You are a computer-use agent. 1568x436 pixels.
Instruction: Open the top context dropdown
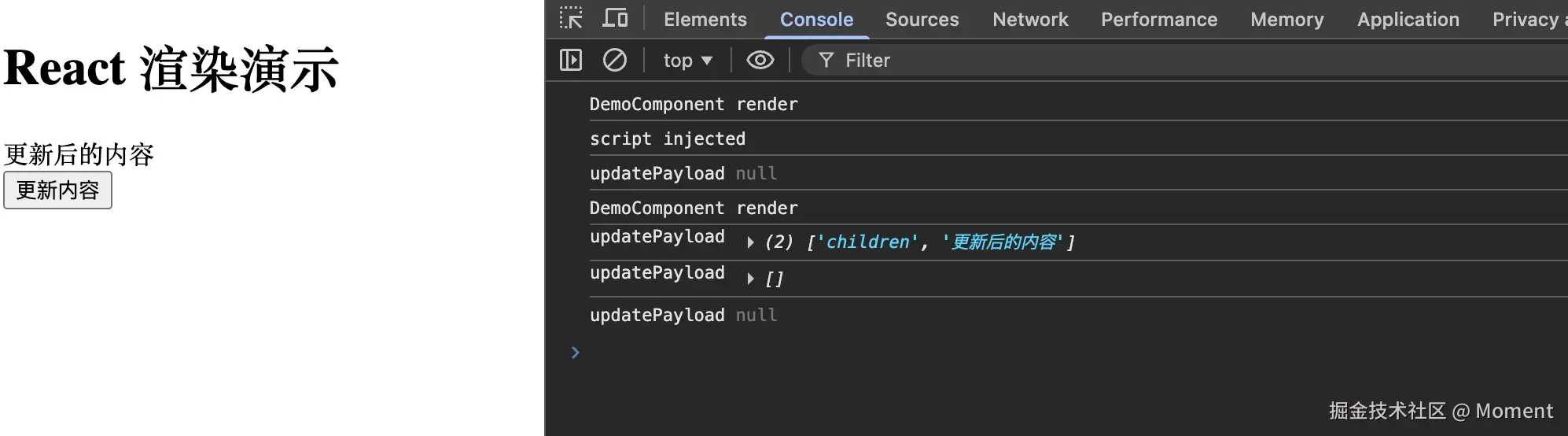[687, 60]
